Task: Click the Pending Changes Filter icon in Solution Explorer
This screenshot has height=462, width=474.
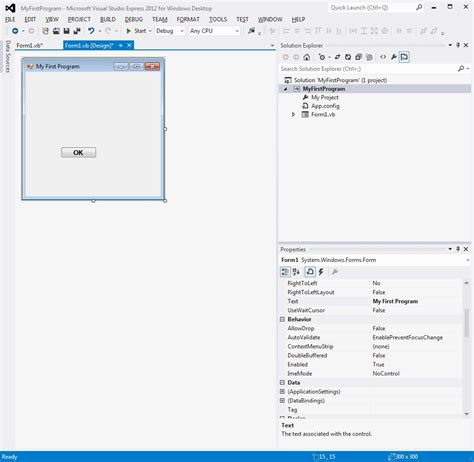Action: (x=322, y=57)
